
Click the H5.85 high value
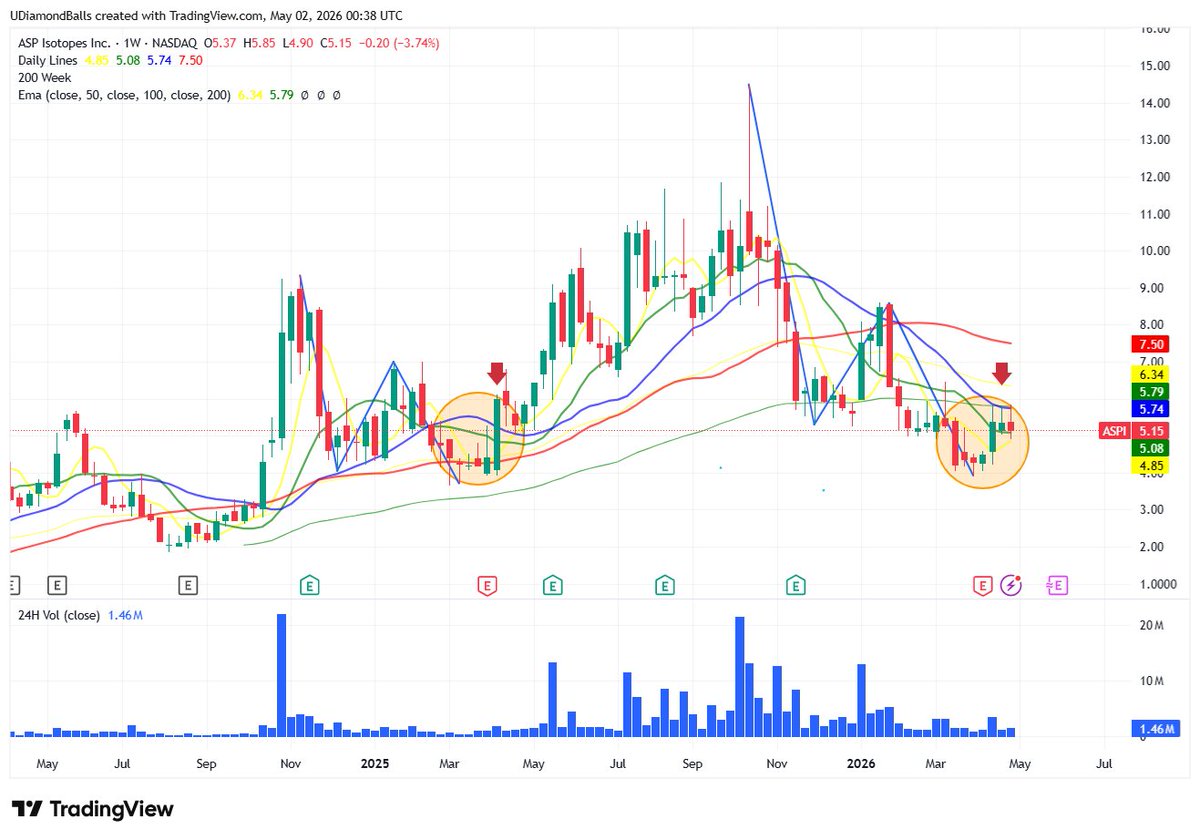coord(261,44)
